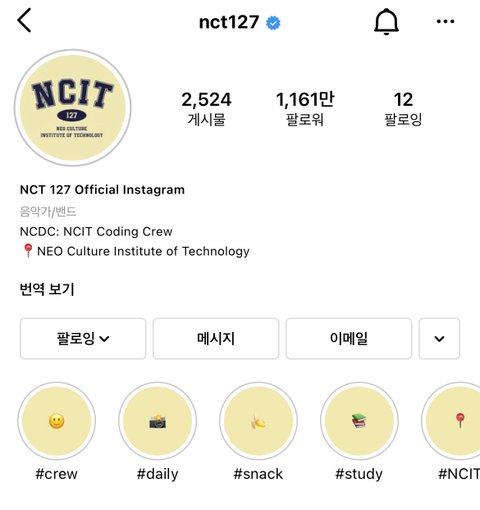This screenshot has height=510, width=480.
Task: Open the NCIT 127 profile picture
Action: tap(73, 108)
